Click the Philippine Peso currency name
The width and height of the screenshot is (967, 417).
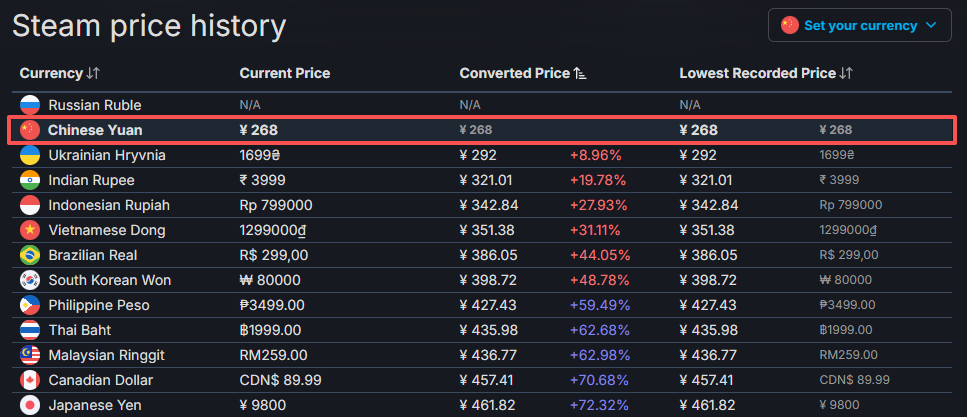(x=99, y=305)
